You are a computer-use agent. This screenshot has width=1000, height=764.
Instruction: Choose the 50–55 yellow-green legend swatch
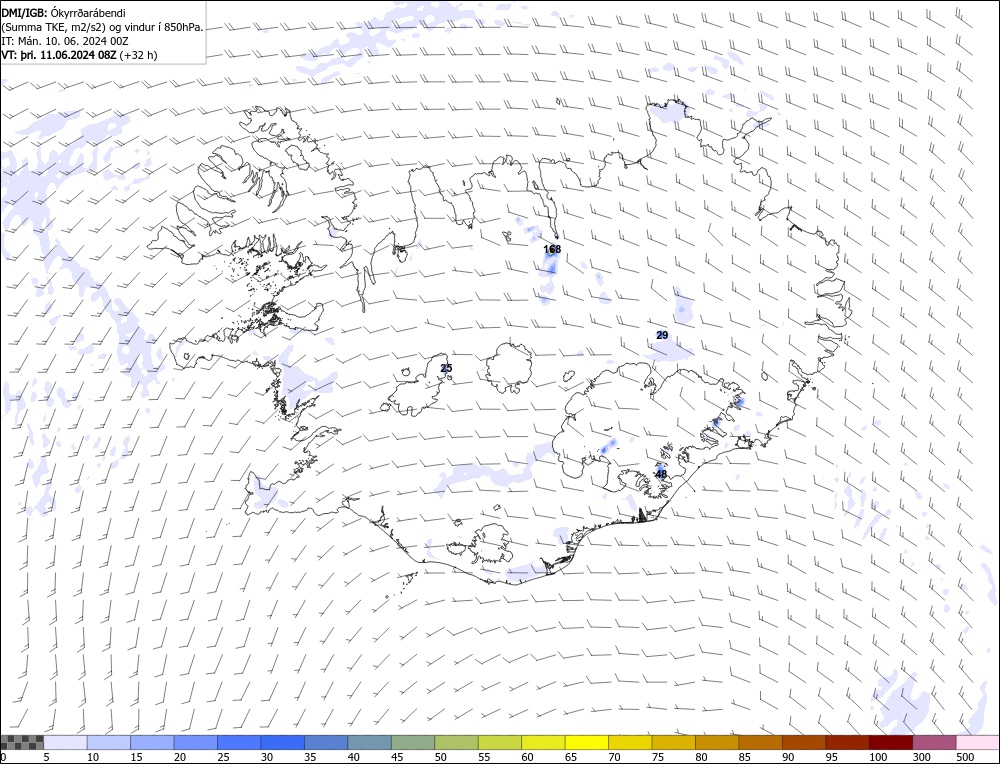coord(457,742)
